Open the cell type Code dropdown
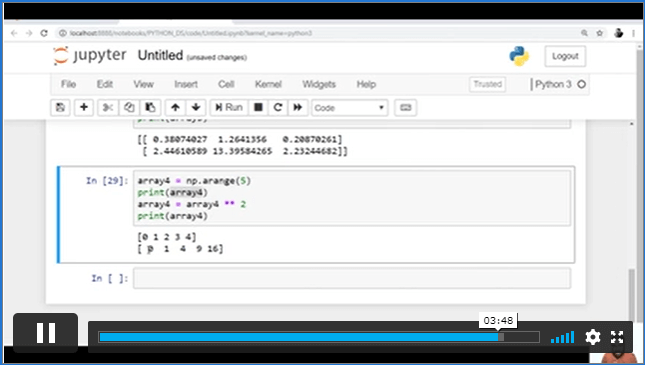The height and width of the screenshot is (365, 645). (x=350, y=108)
